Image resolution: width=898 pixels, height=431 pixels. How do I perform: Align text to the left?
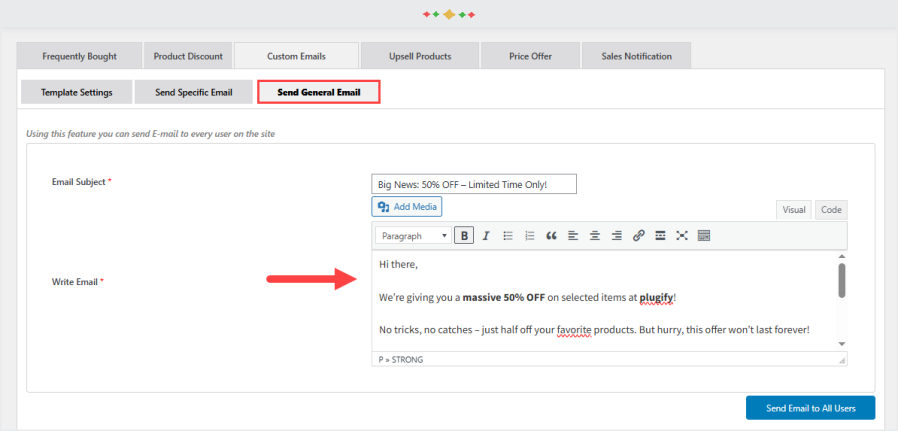click(573, 236)
